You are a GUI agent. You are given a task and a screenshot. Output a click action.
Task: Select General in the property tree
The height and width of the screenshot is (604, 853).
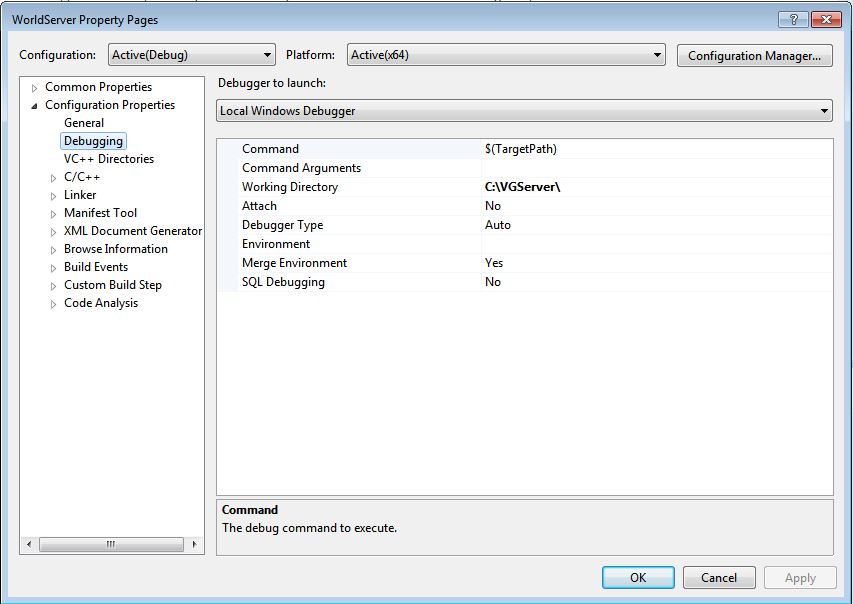[x=84, y=123]
